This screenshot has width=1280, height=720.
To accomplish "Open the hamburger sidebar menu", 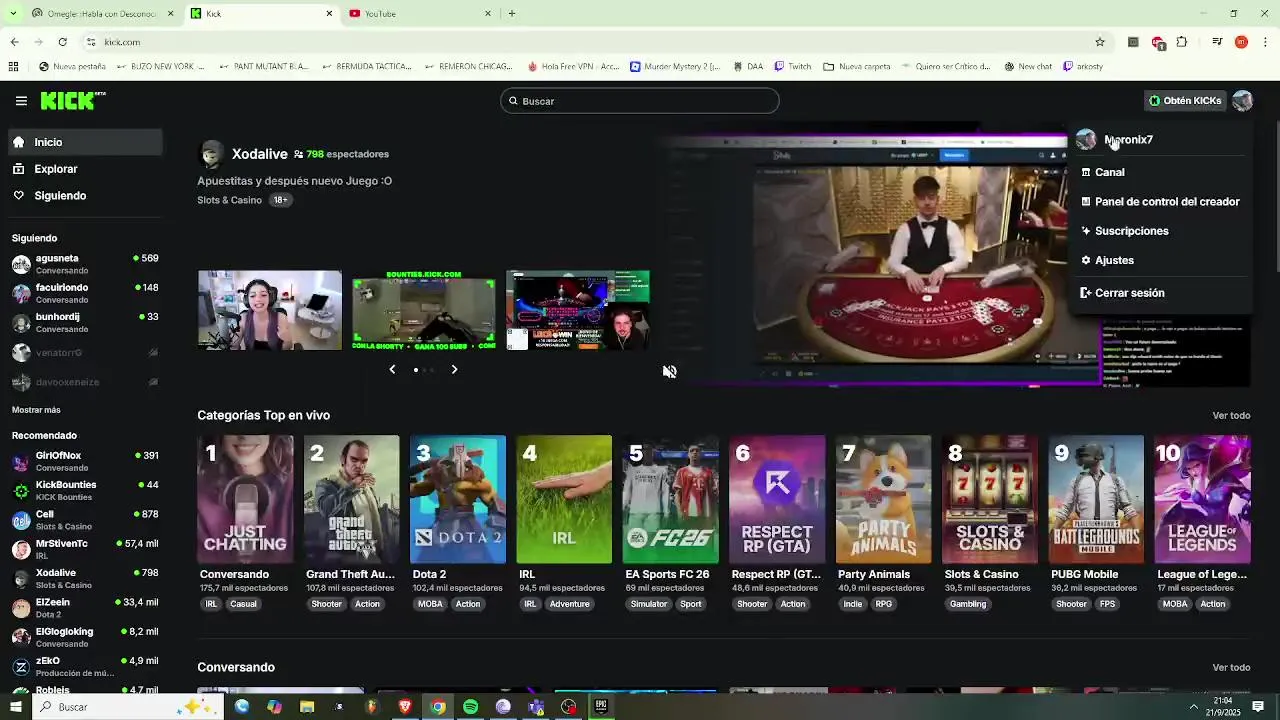I will 21,101.
